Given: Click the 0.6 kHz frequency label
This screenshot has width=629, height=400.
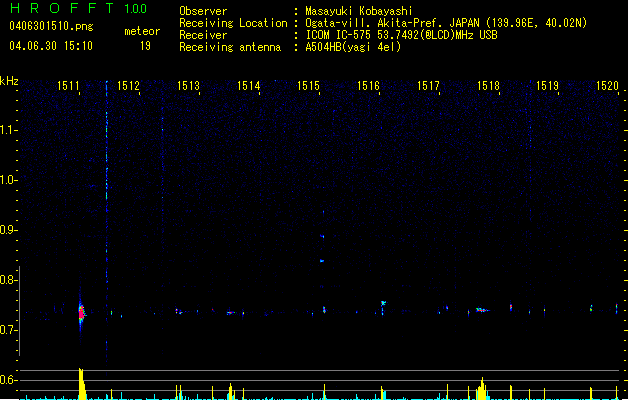Looking at the screenshot, I should tap(9, 380).
